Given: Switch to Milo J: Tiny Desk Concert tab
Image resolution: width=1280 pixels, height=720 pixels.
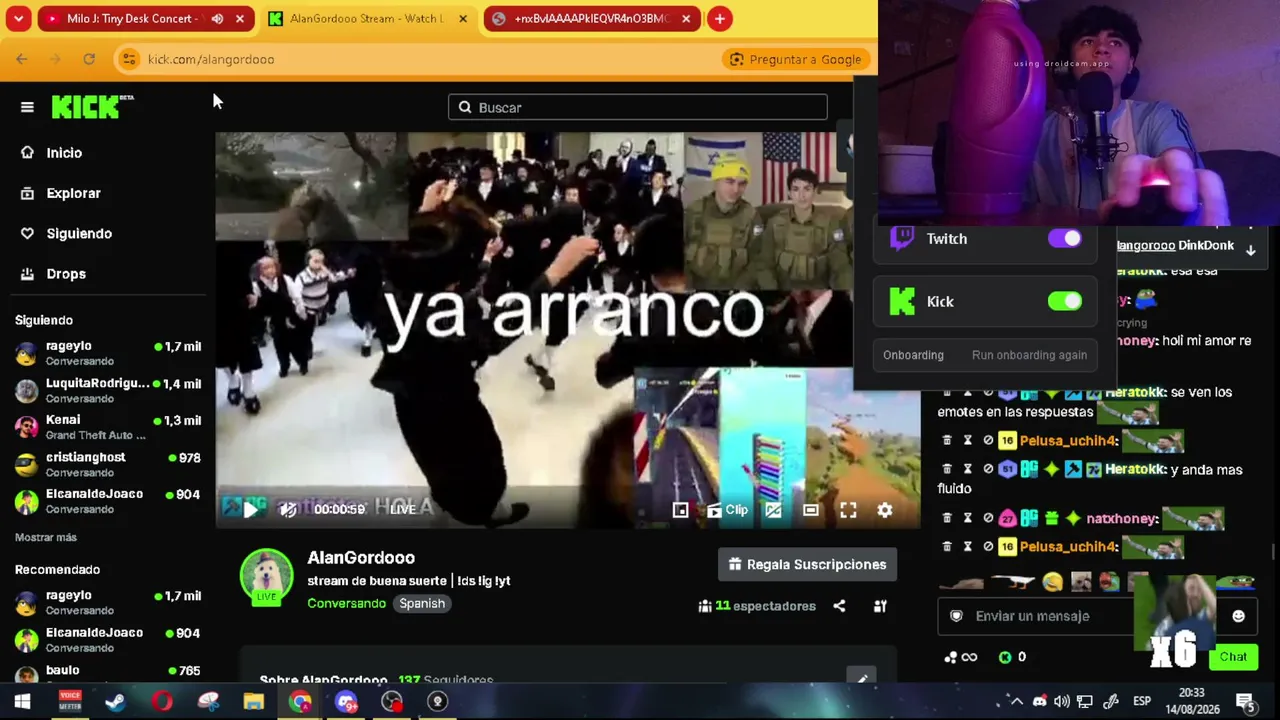Looking at the screenshot, I should (146, 18).
